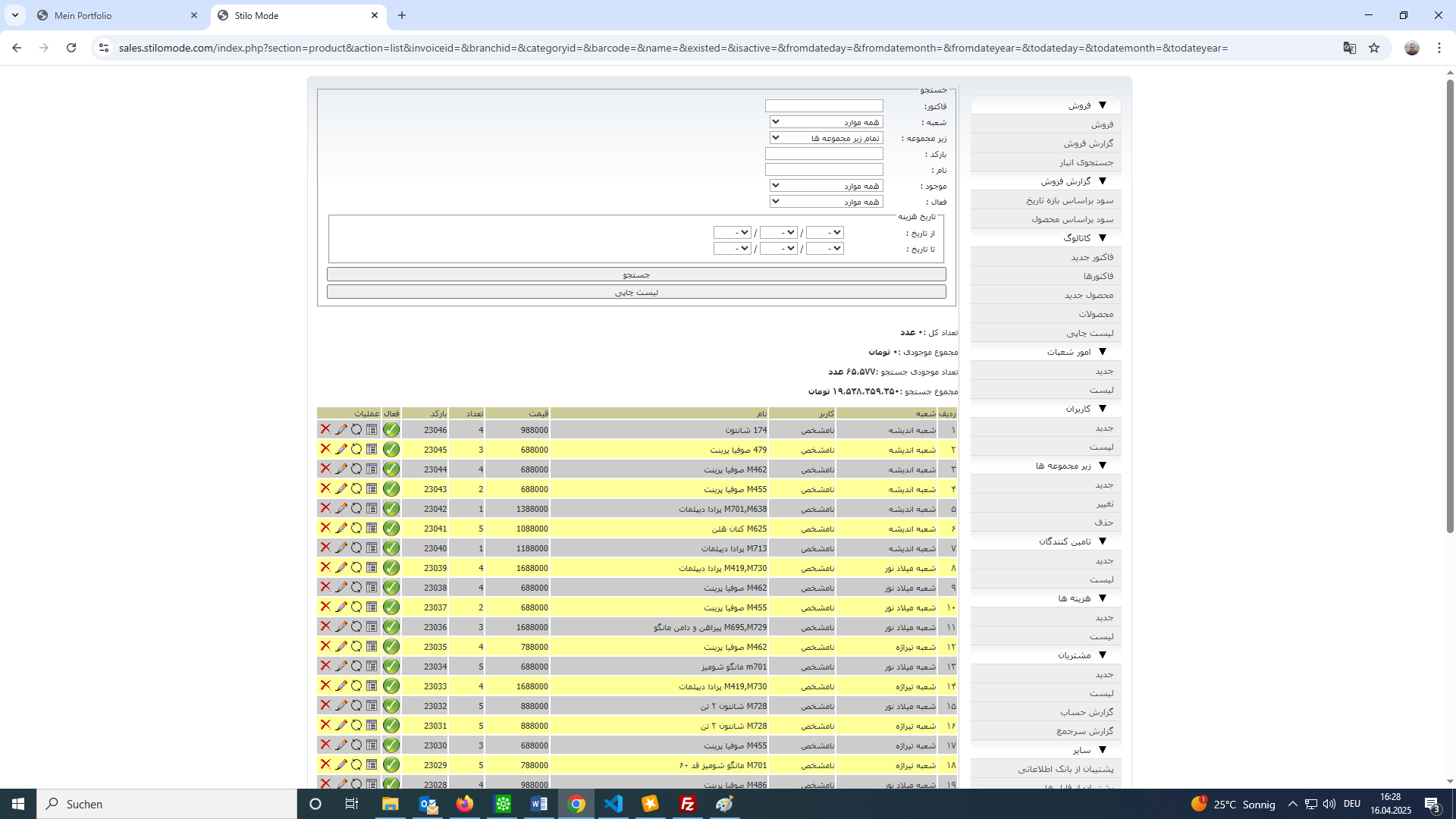Toggle active checkmark for barcode 23042

391,509
